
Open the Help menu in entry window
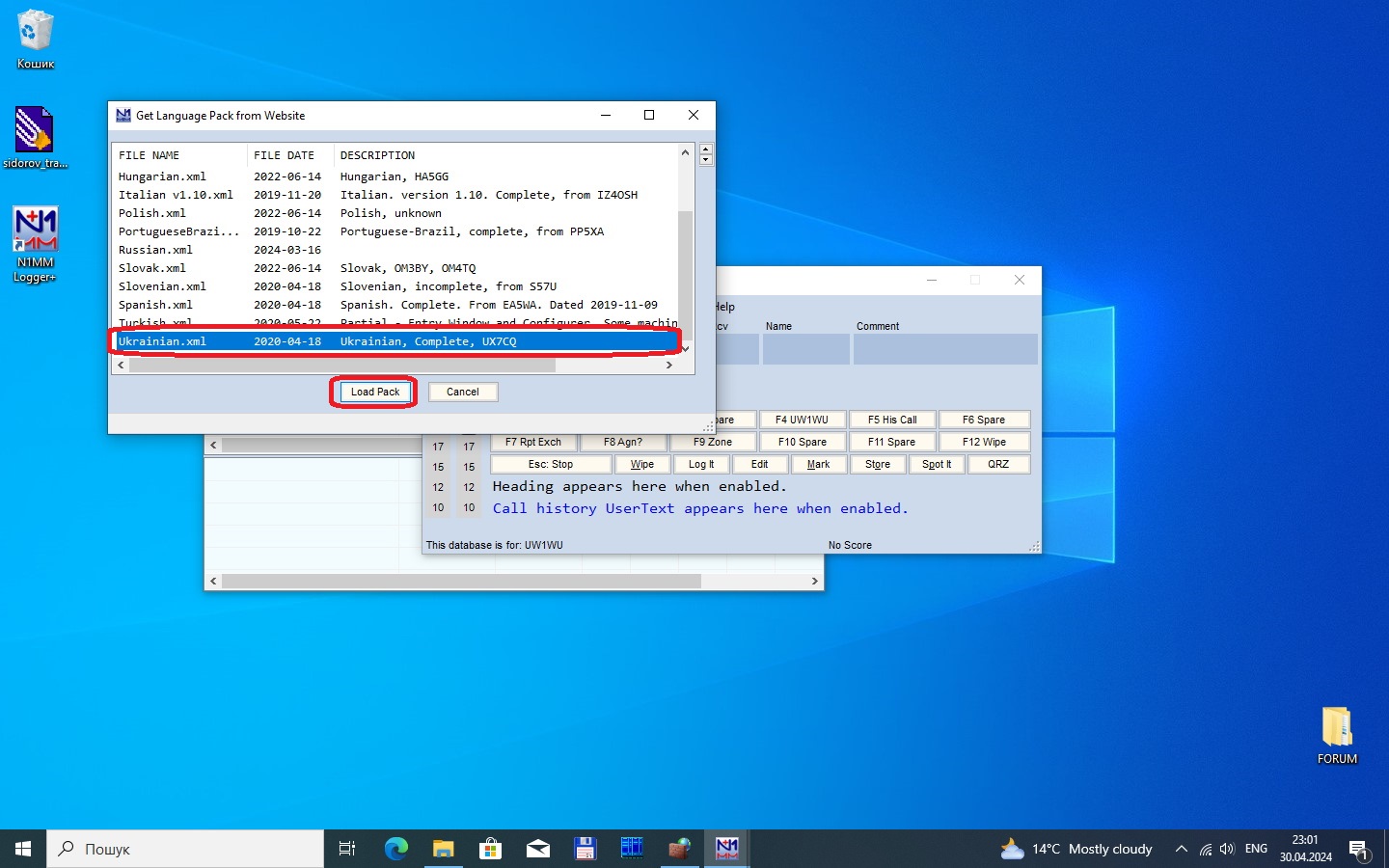click(725, 307)
